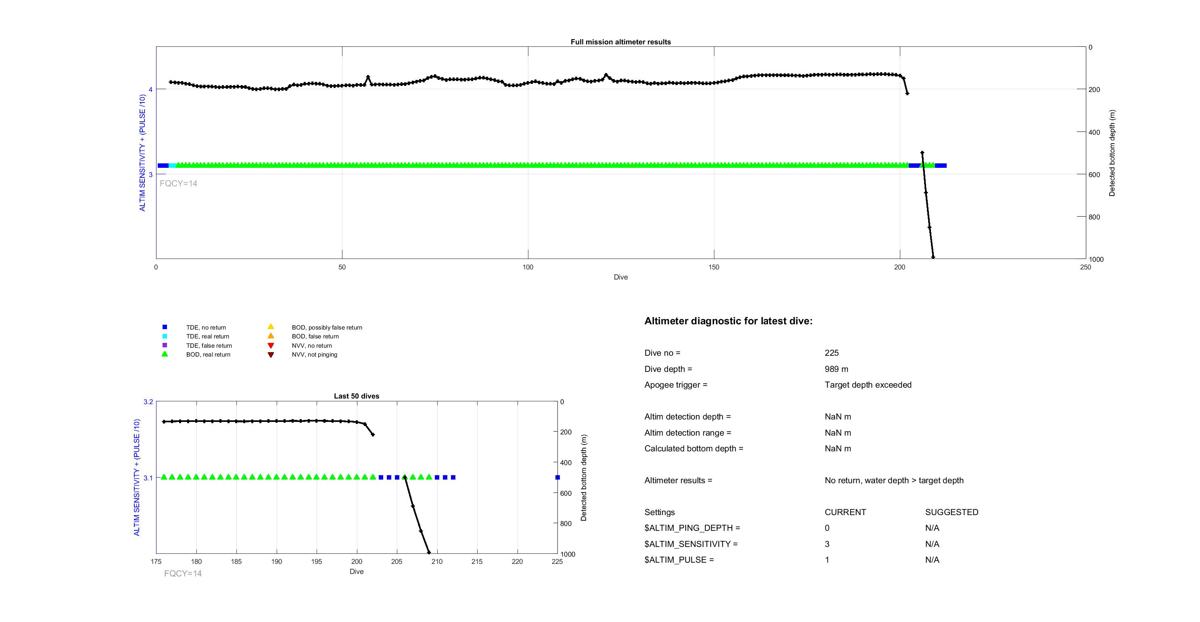Image resolution: width=1200 pixels, height=622 pixels.
Task: Click the red inverted triangle NVV no return marker
Action: coord(270,345)
